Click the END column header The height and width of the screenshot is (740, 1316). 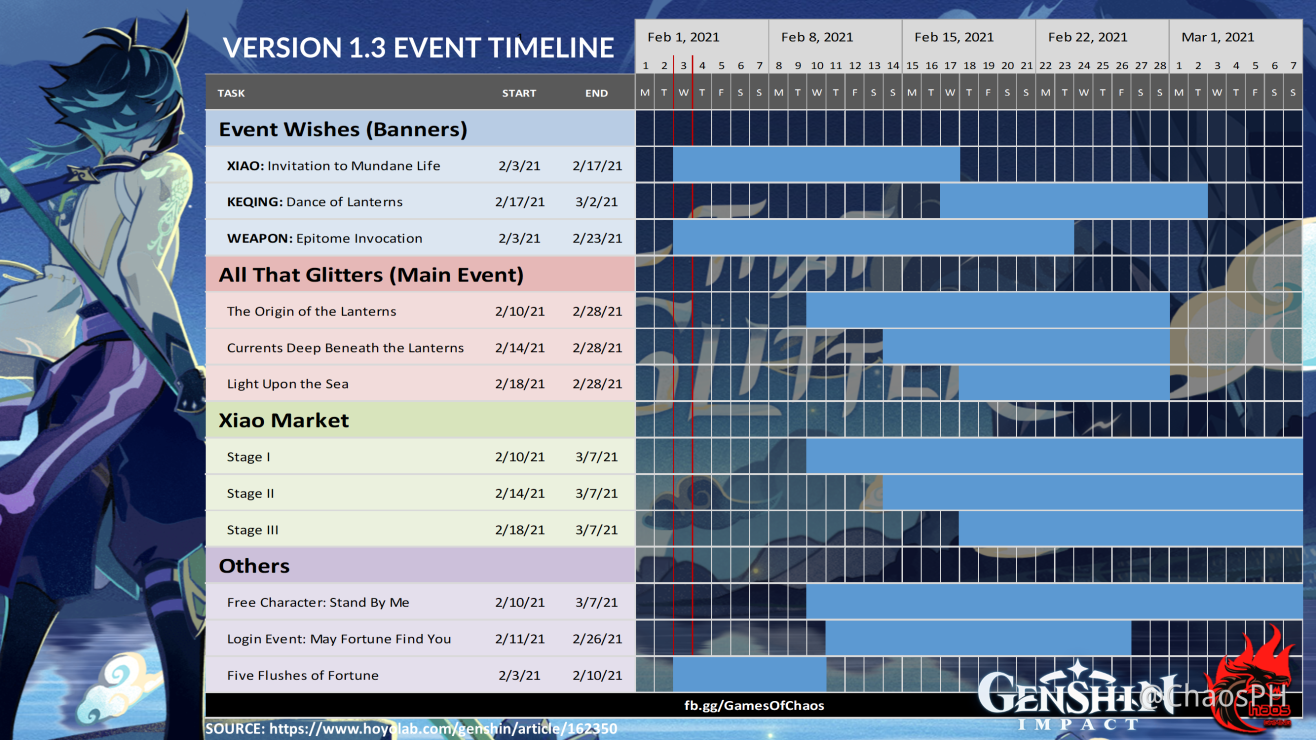pyautogui.click(x=596, y=92)
